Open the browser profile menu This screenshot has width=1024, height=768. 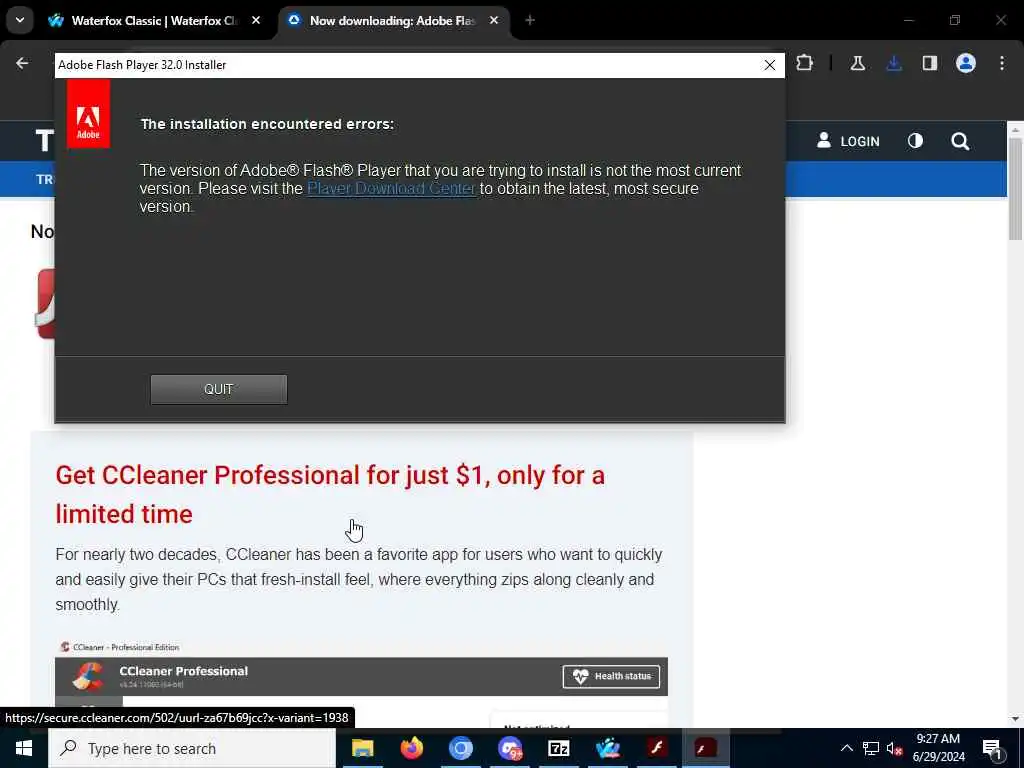click(966, 63)
